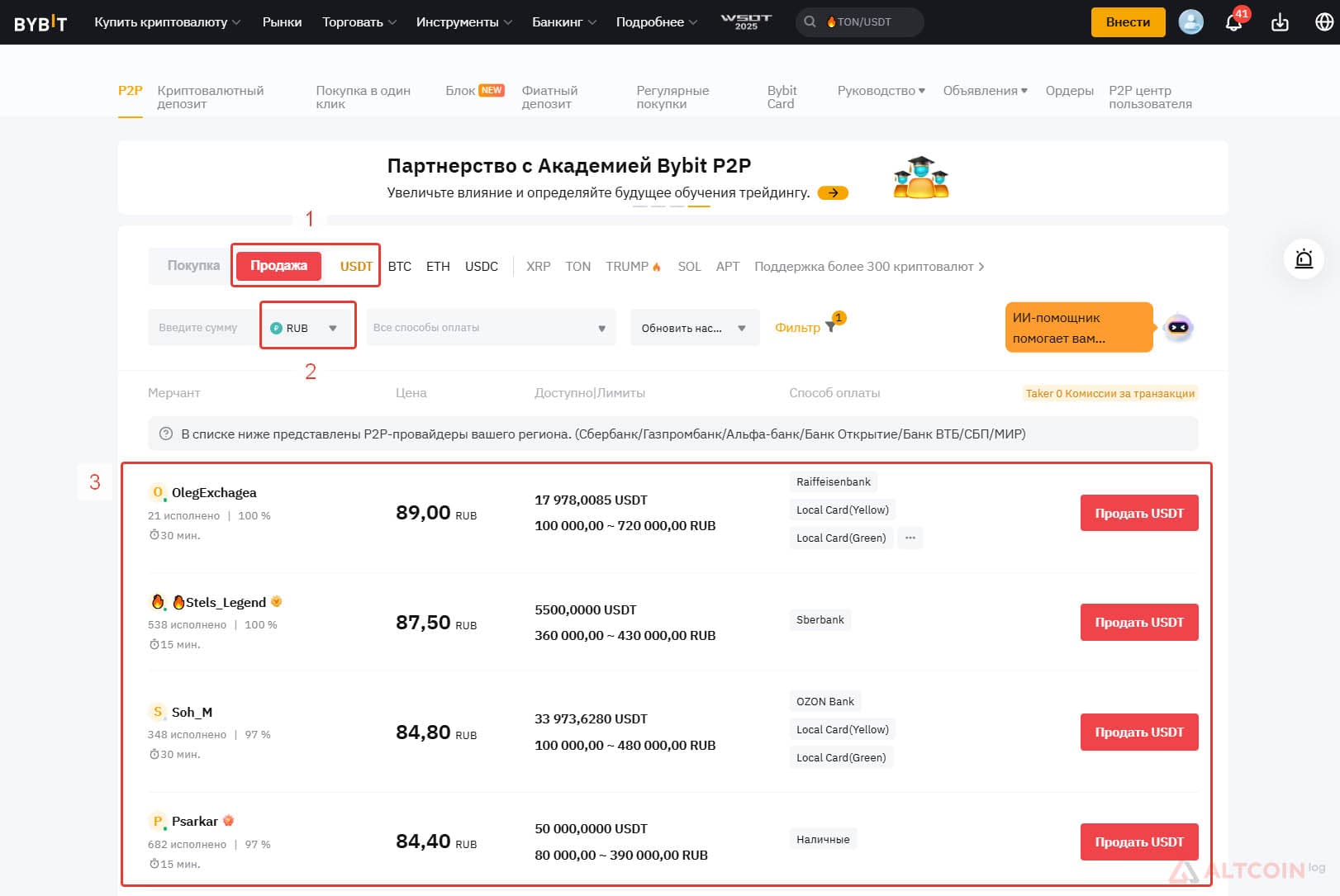This screenshot has height=896, width=1340.
Task: Open the Ордеры tab
Action: coord(1069,91)
